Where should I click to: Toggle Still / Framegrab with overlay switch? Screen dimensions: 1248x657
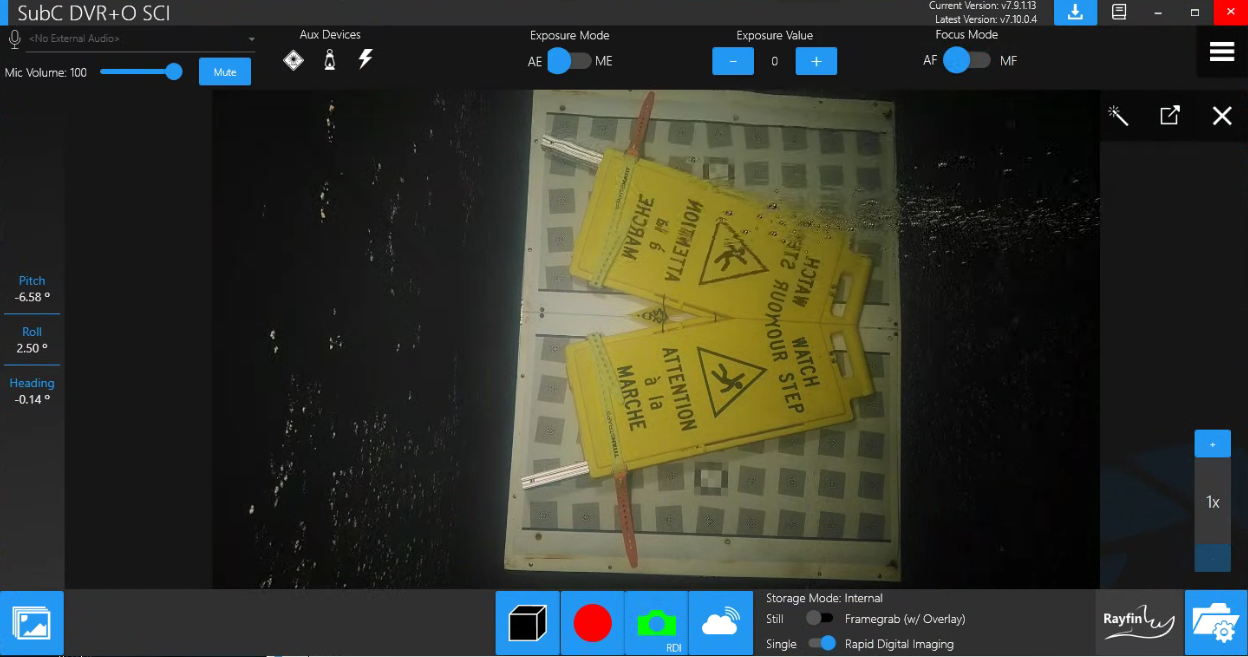[x=819, y=619]
